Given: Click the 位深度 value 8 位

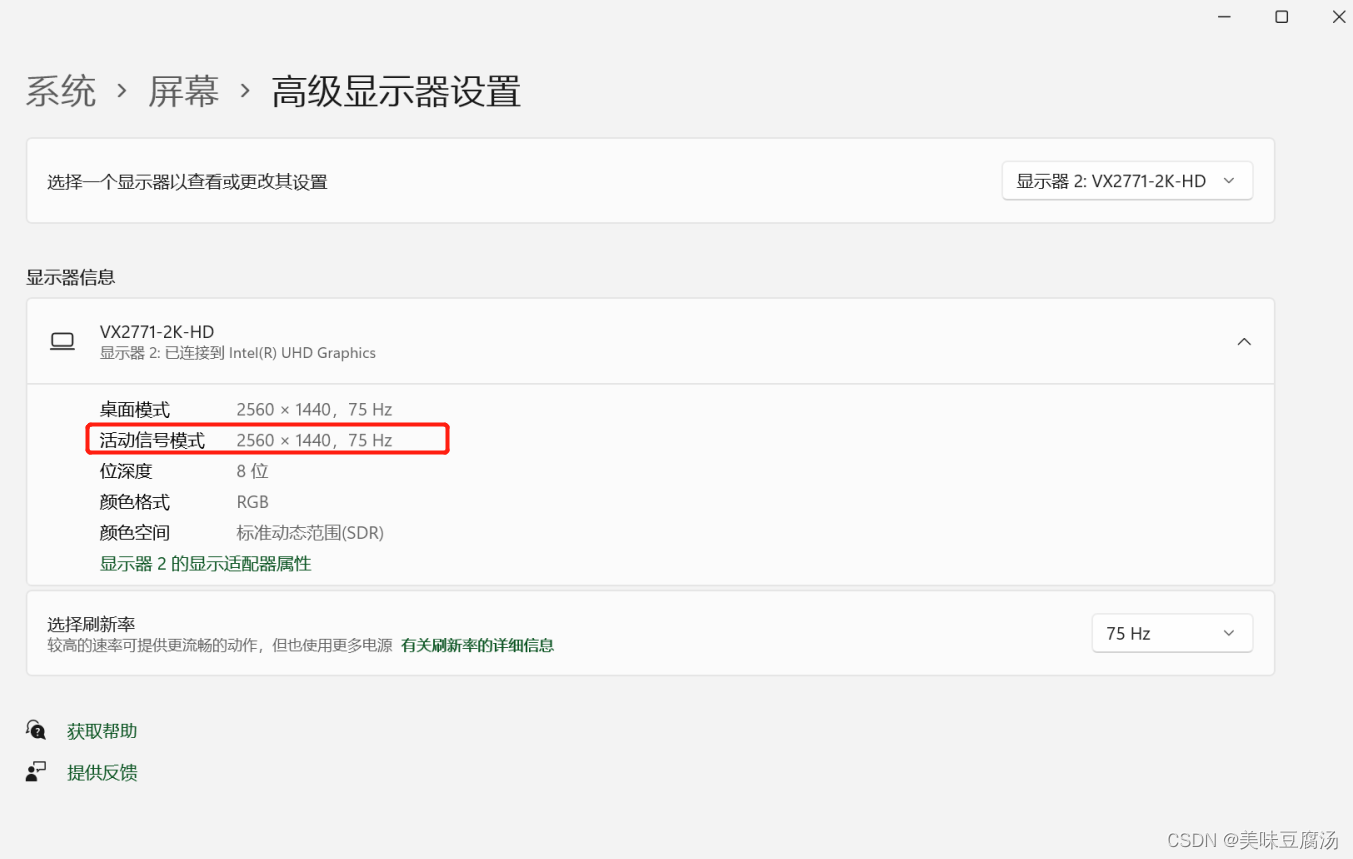Looking at the screenshot, I should point(252,471).
